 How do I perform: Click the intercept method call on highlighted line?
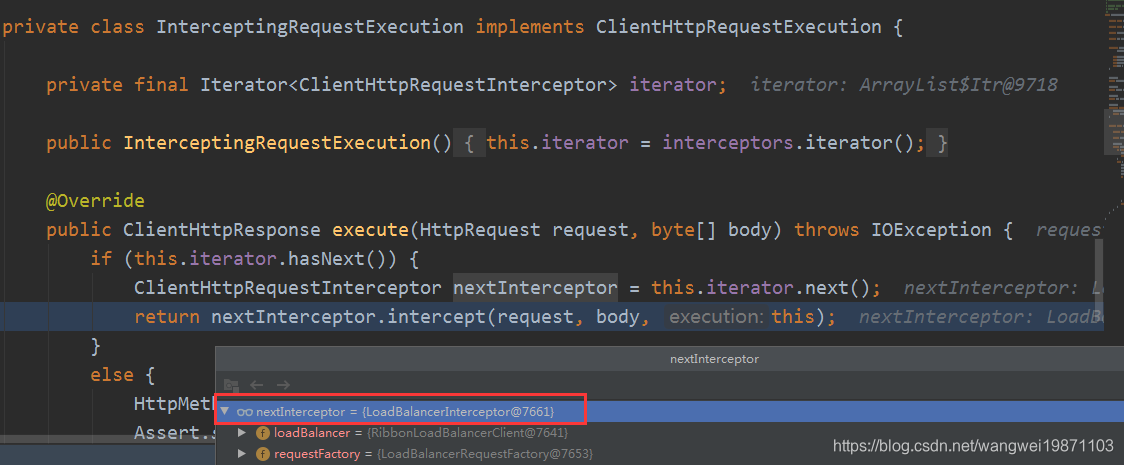pos(437,317)
